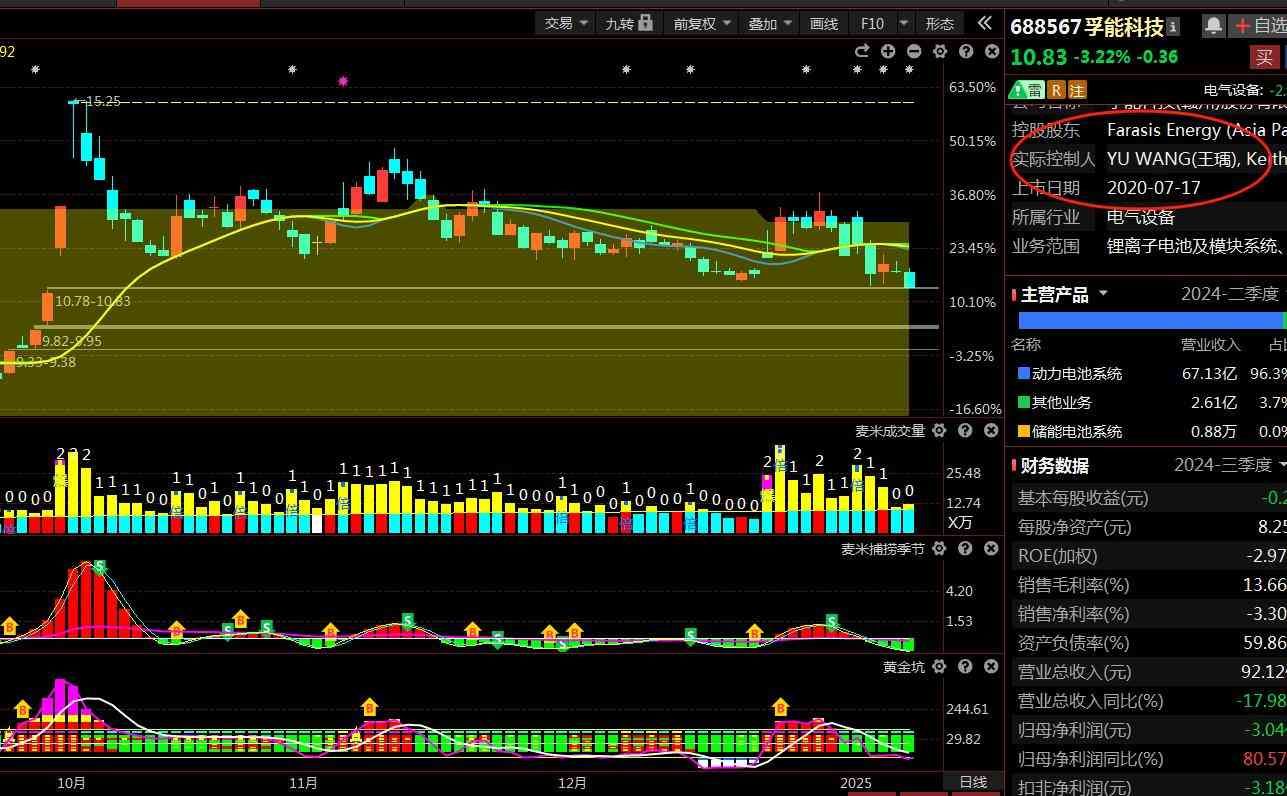
Task: Open the 前复权 adjustment dropdown
Action: 702,23
